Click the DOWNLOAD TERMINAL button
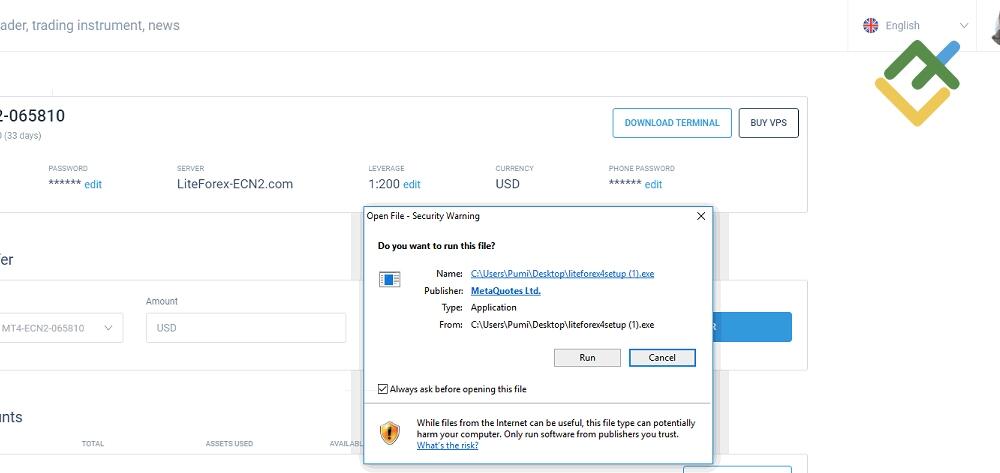This screenshot has width=1000, height=473. (x=672, y=123)
